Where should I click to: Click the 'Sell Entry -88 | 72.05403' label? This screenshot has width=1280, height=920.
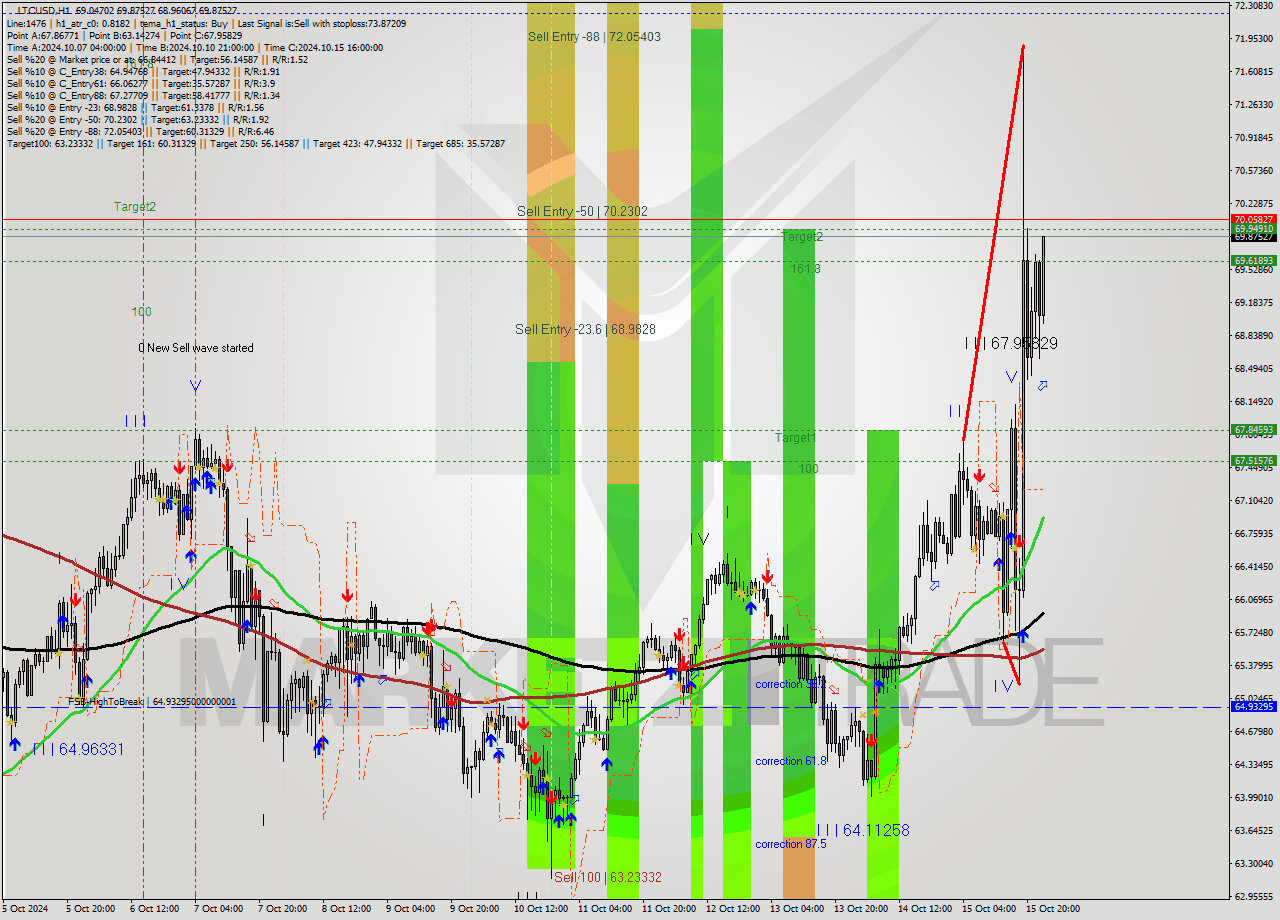pos(594,36)
